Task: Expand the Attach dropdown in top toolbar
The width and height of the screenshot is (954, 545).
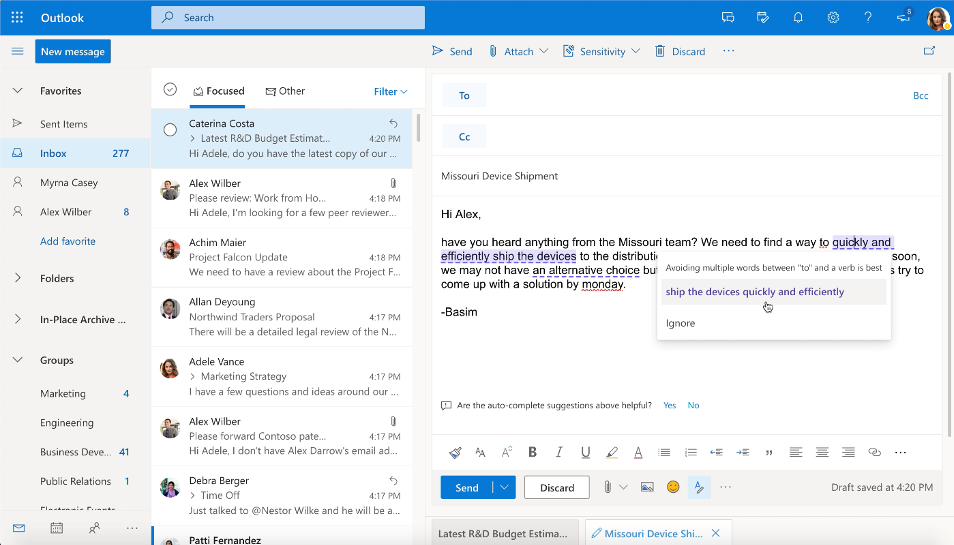Action: coord(544,51)
